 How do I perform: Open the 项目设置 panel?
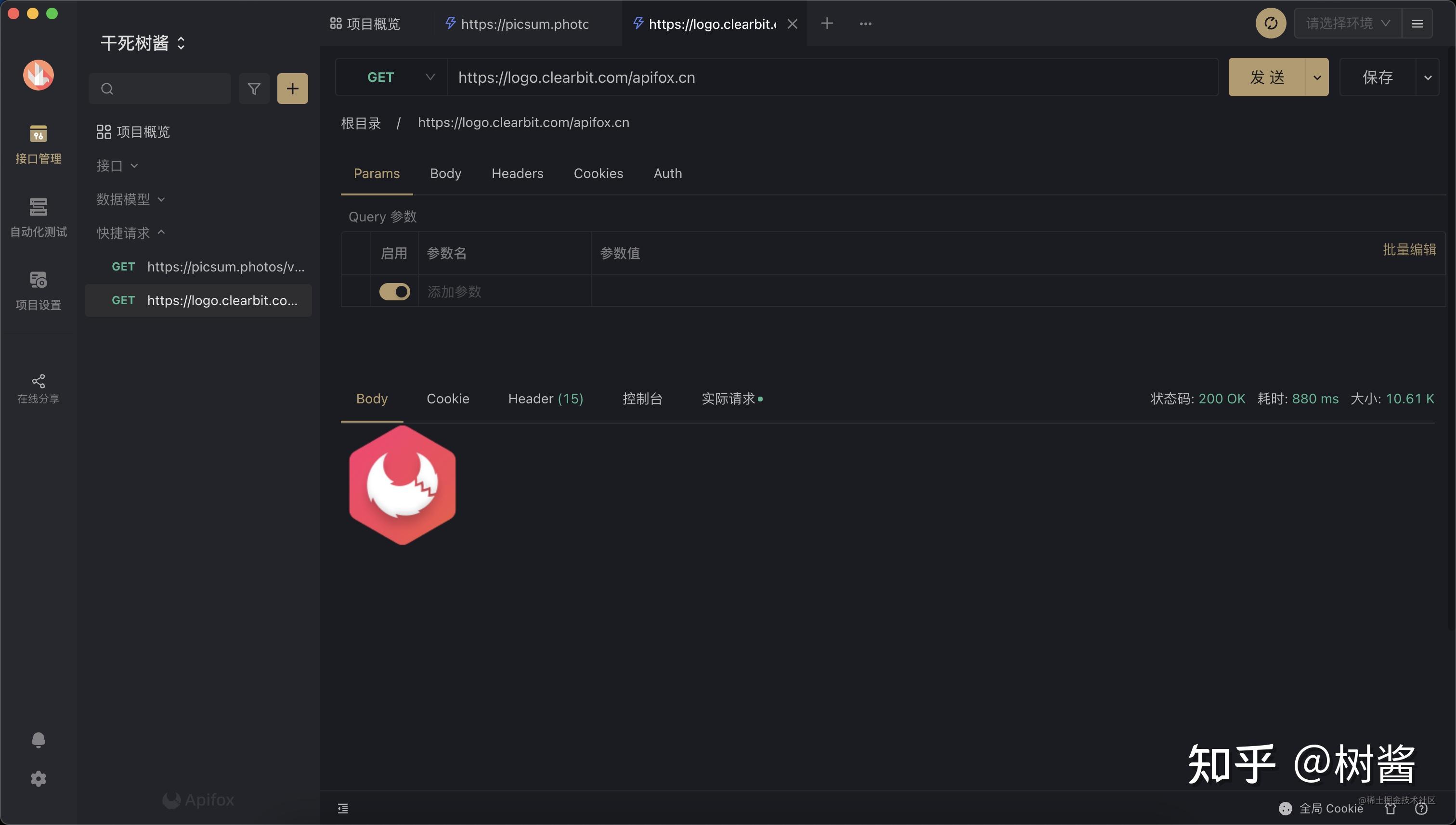tap(38, 291)
